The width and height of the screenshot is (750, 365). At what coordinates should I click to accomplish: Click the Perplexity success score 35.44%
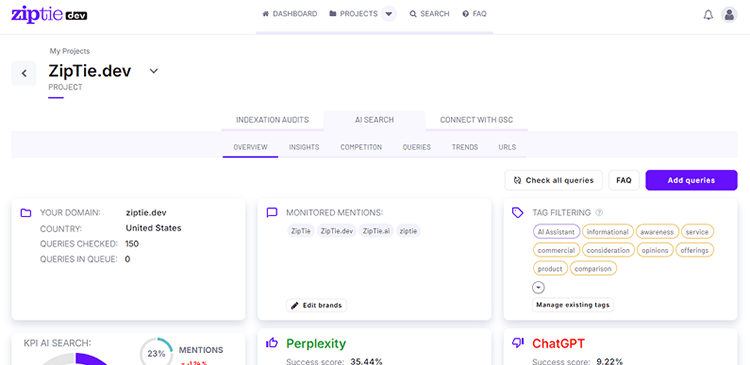click(x=366, y=361)
